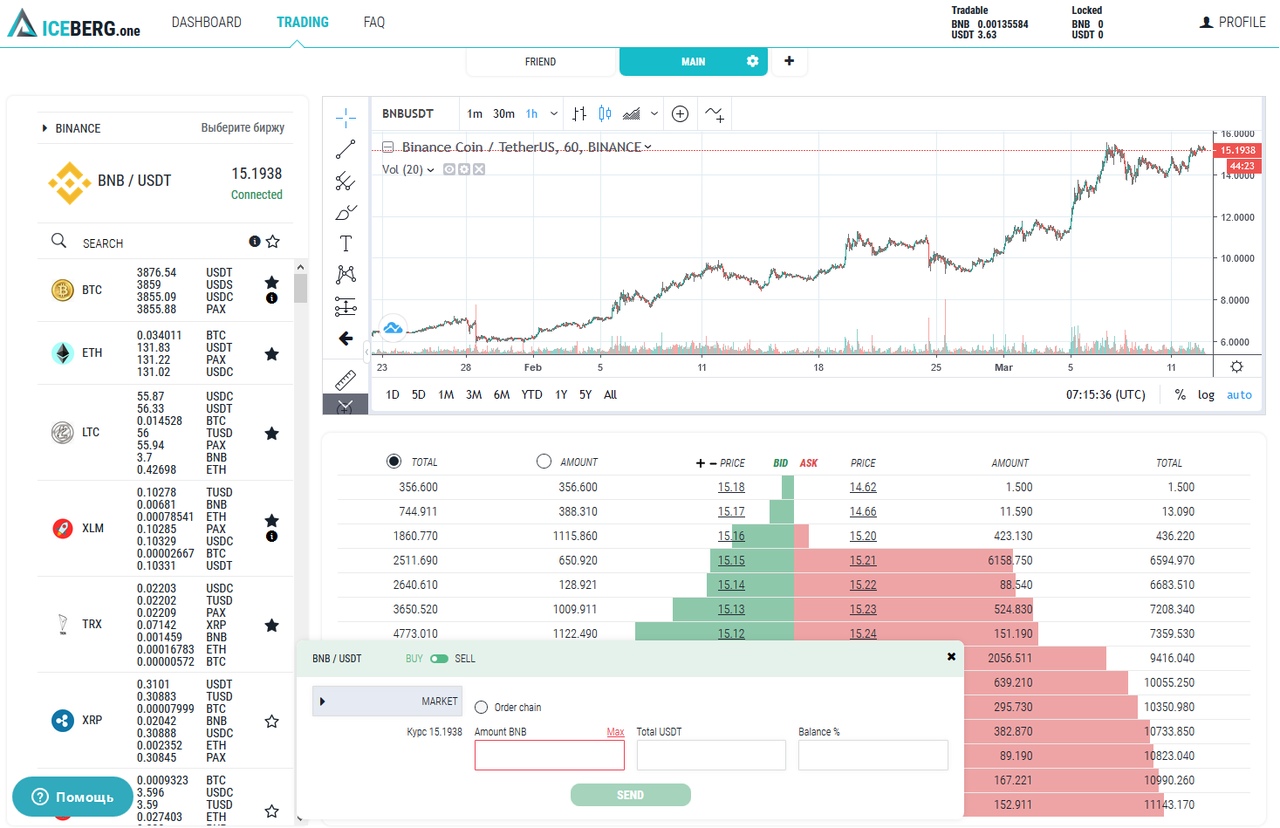Click the BTC info icon
Screen dimensions: 1280x828
coord(271,298)
